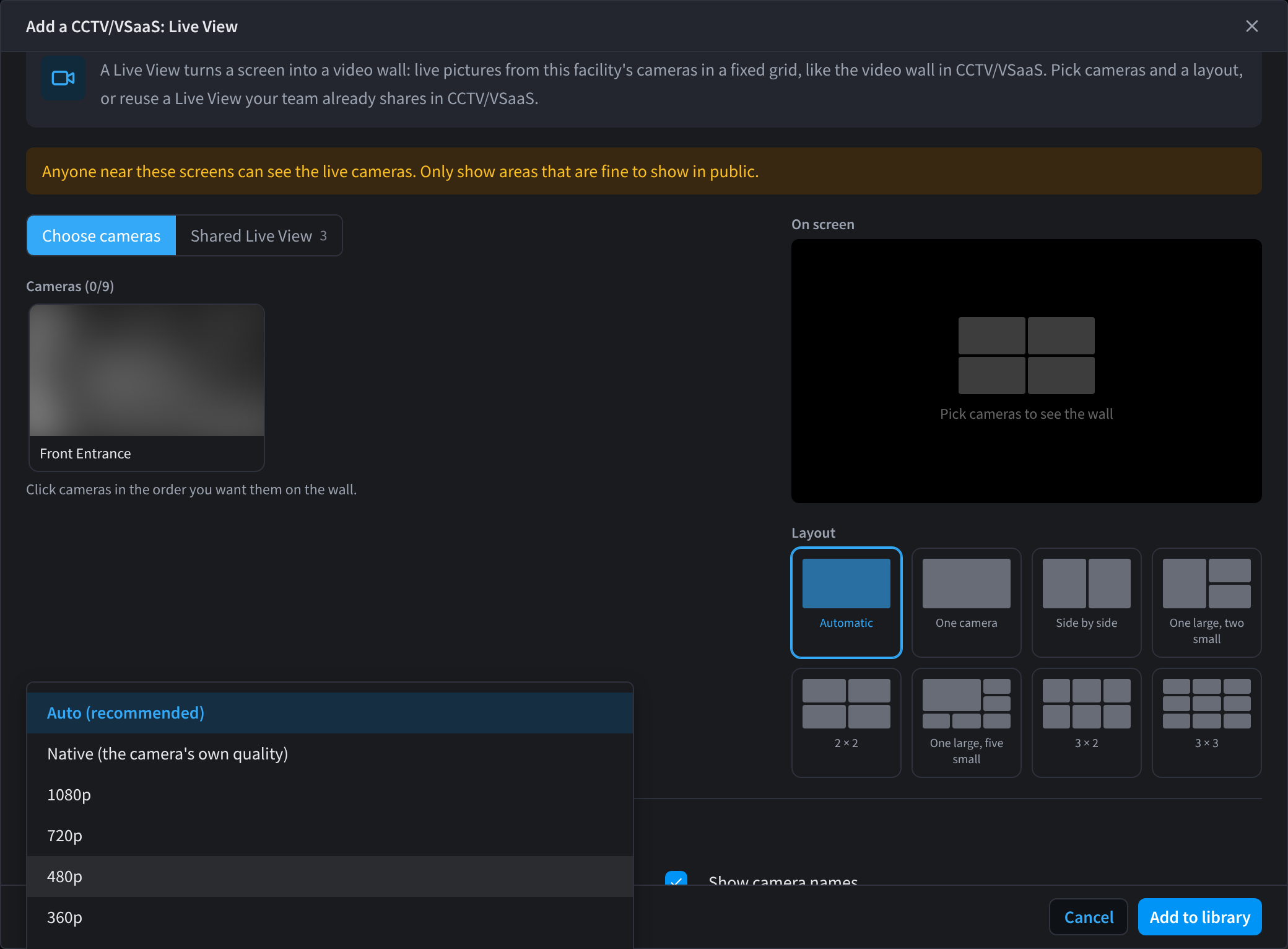Click Add to library button

(1199, 917)
